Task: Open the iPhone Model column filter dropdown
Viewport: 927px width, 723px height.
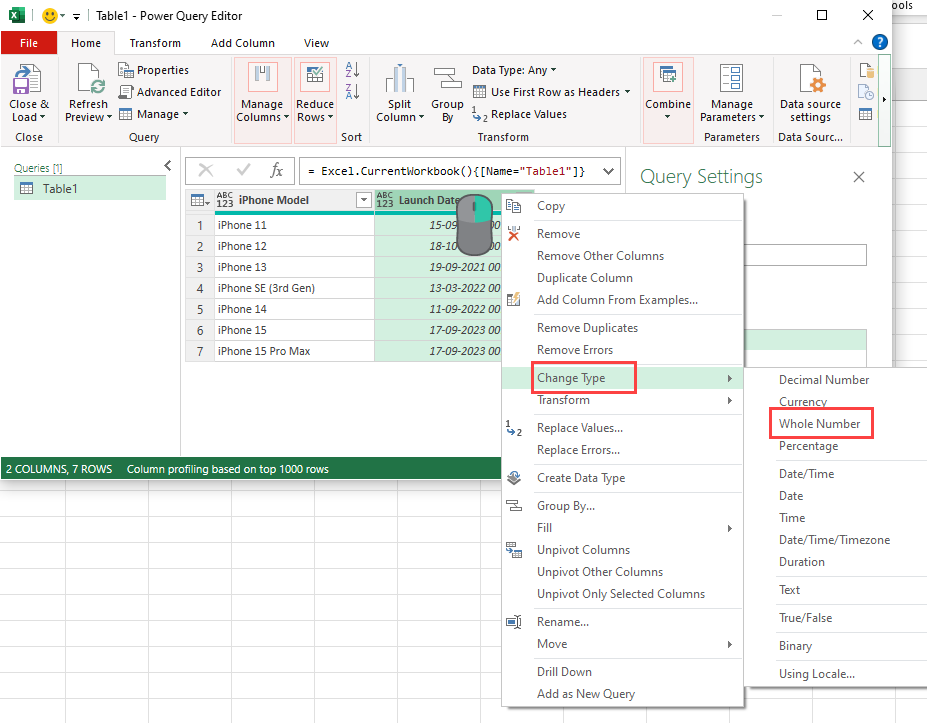Action: tap(364, 200)
